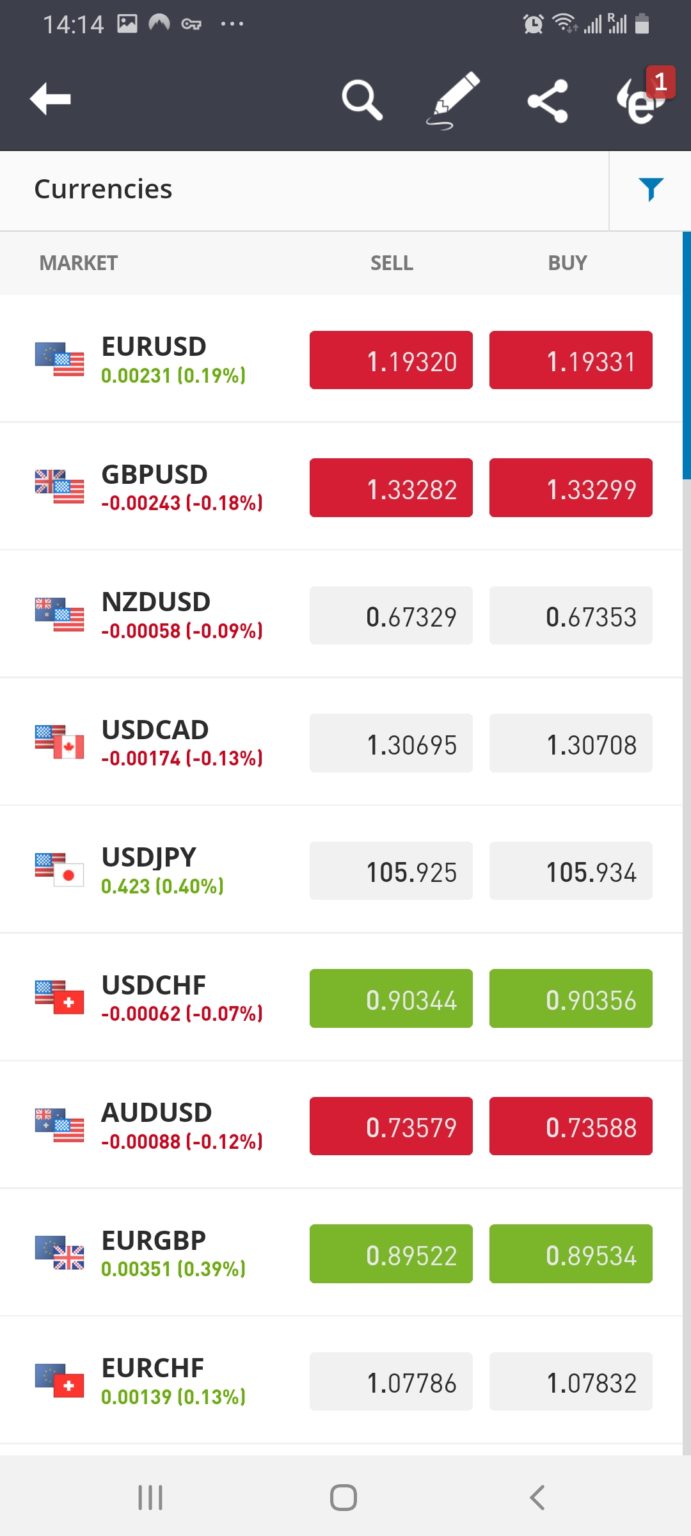Tap the SELL column header
This screenshot has width=691, height=1536.
click(391, 263)
